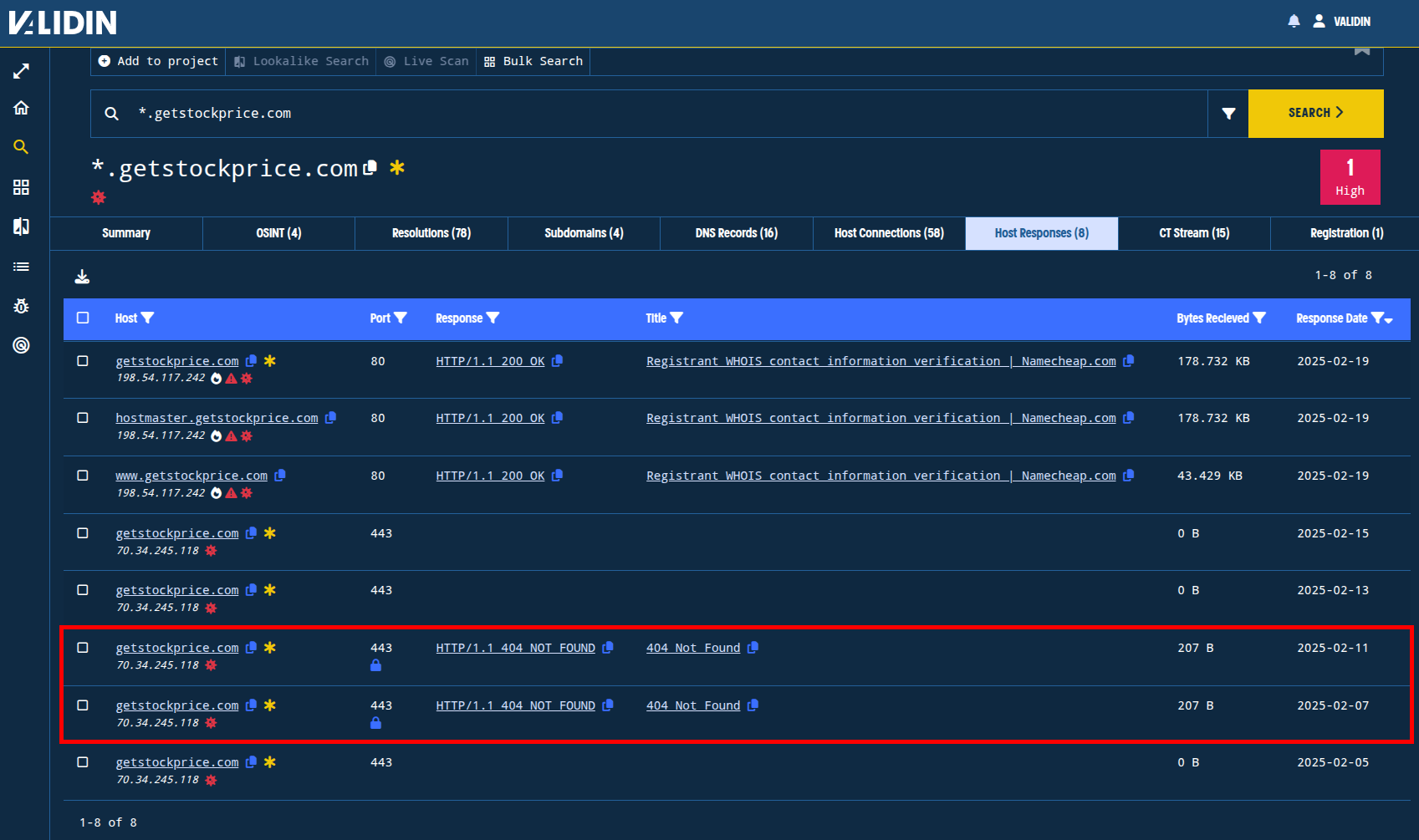Open the 404 Not Found link dated 2025-02-07
This screenshot has width=1419, height=840.
(693, 705)
